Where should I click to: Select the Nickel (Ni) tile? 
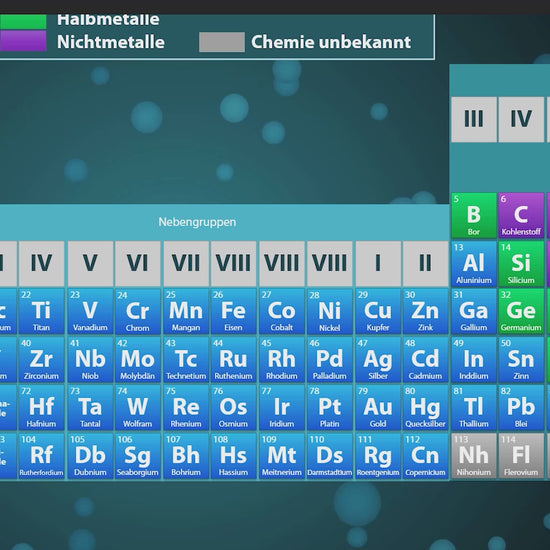pos(329,311)
